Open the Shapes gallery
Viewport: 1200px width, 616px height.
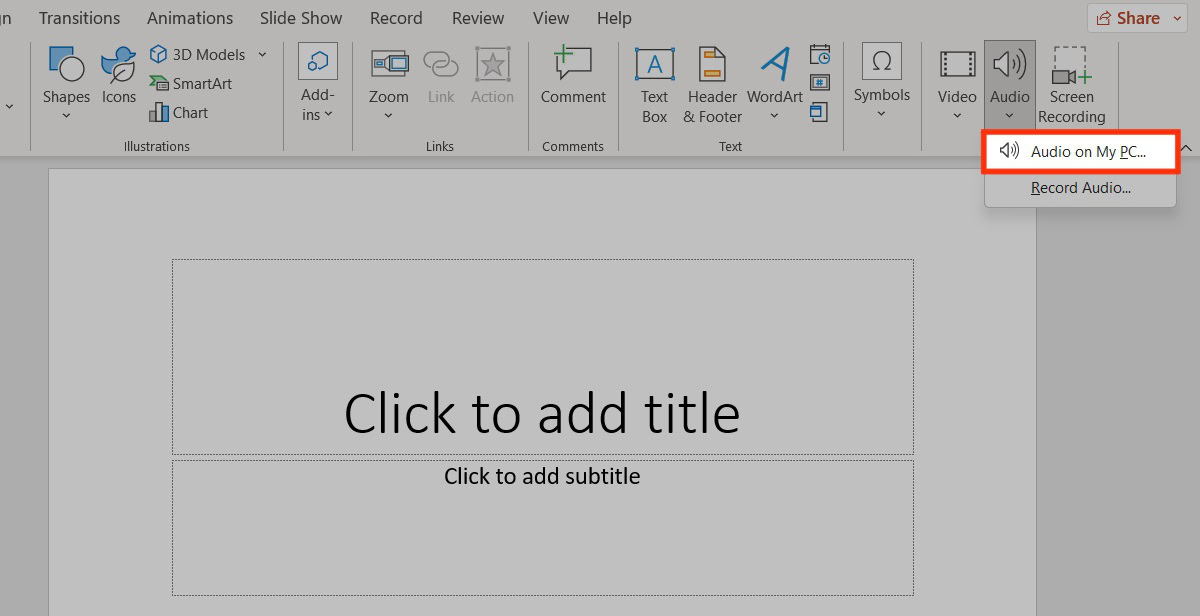click(x=66, y=80)
